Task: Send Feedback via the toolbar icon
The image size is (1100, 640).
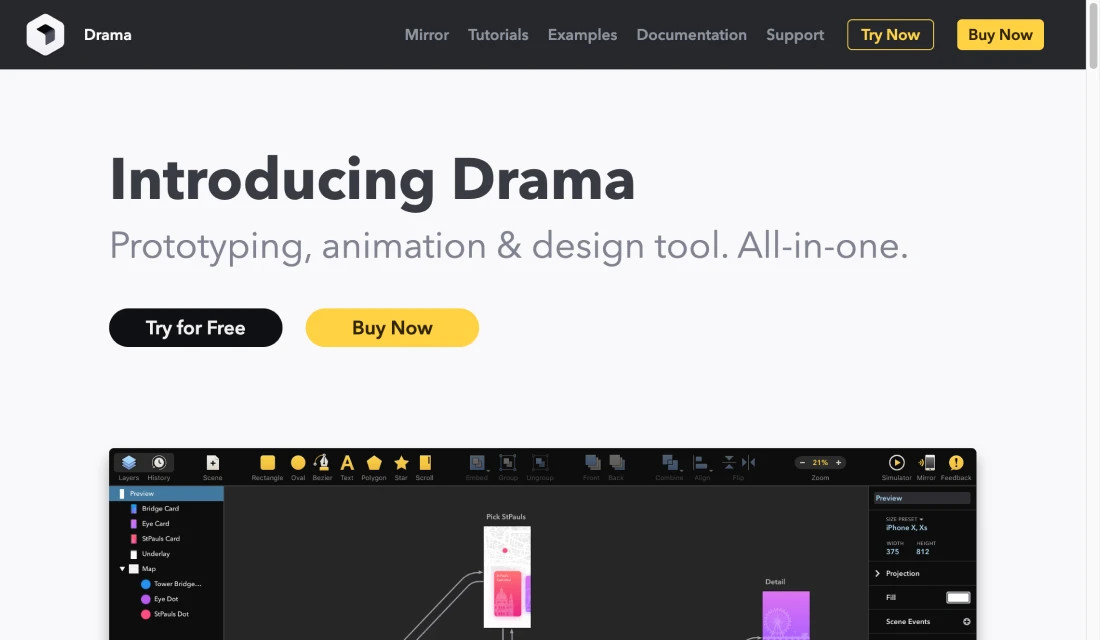Action: click(955, 463)
